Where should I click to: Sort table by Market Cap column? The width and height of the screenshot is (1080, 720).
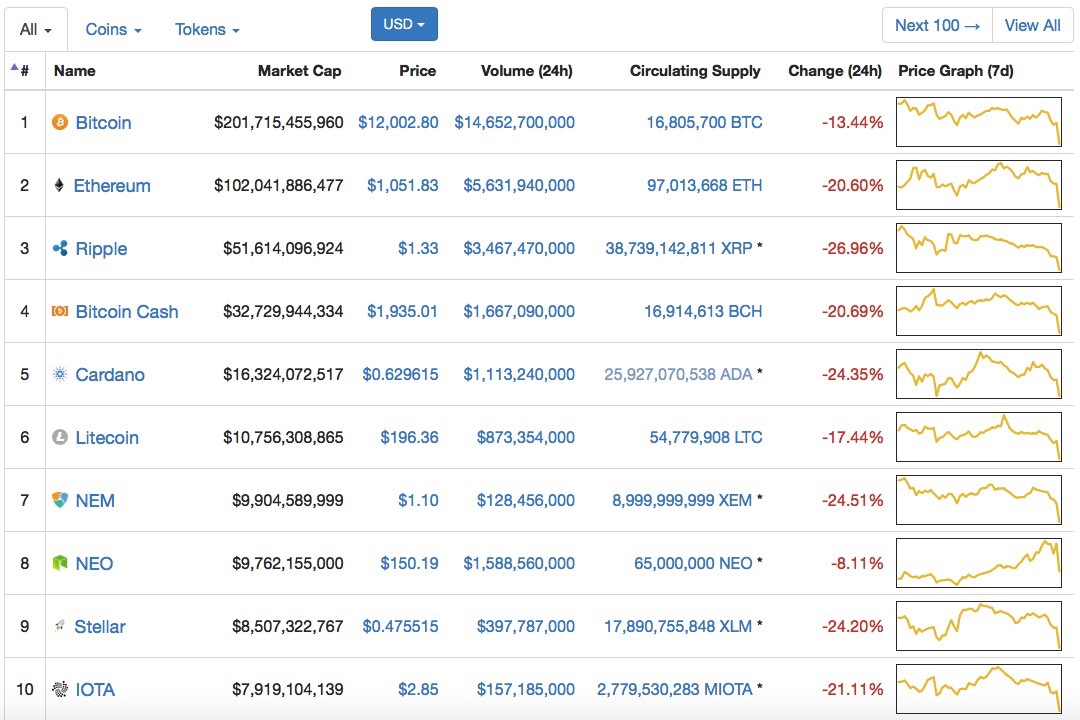300,71
